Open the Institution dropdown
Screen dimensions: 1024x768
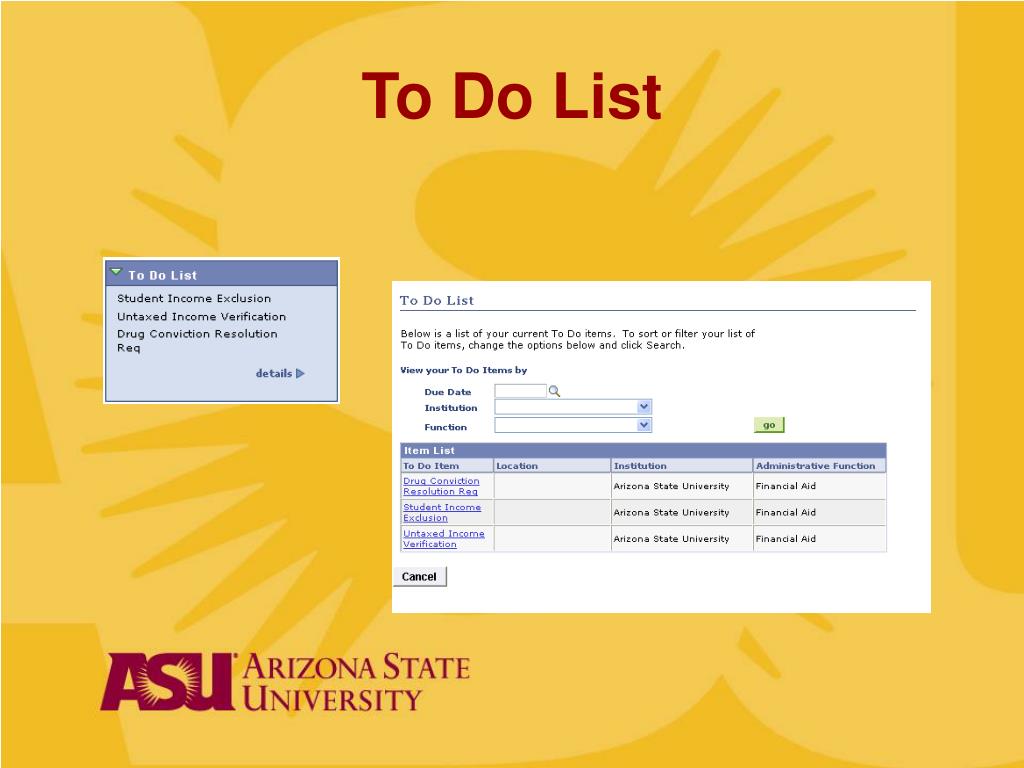click(x=643, y=407)
